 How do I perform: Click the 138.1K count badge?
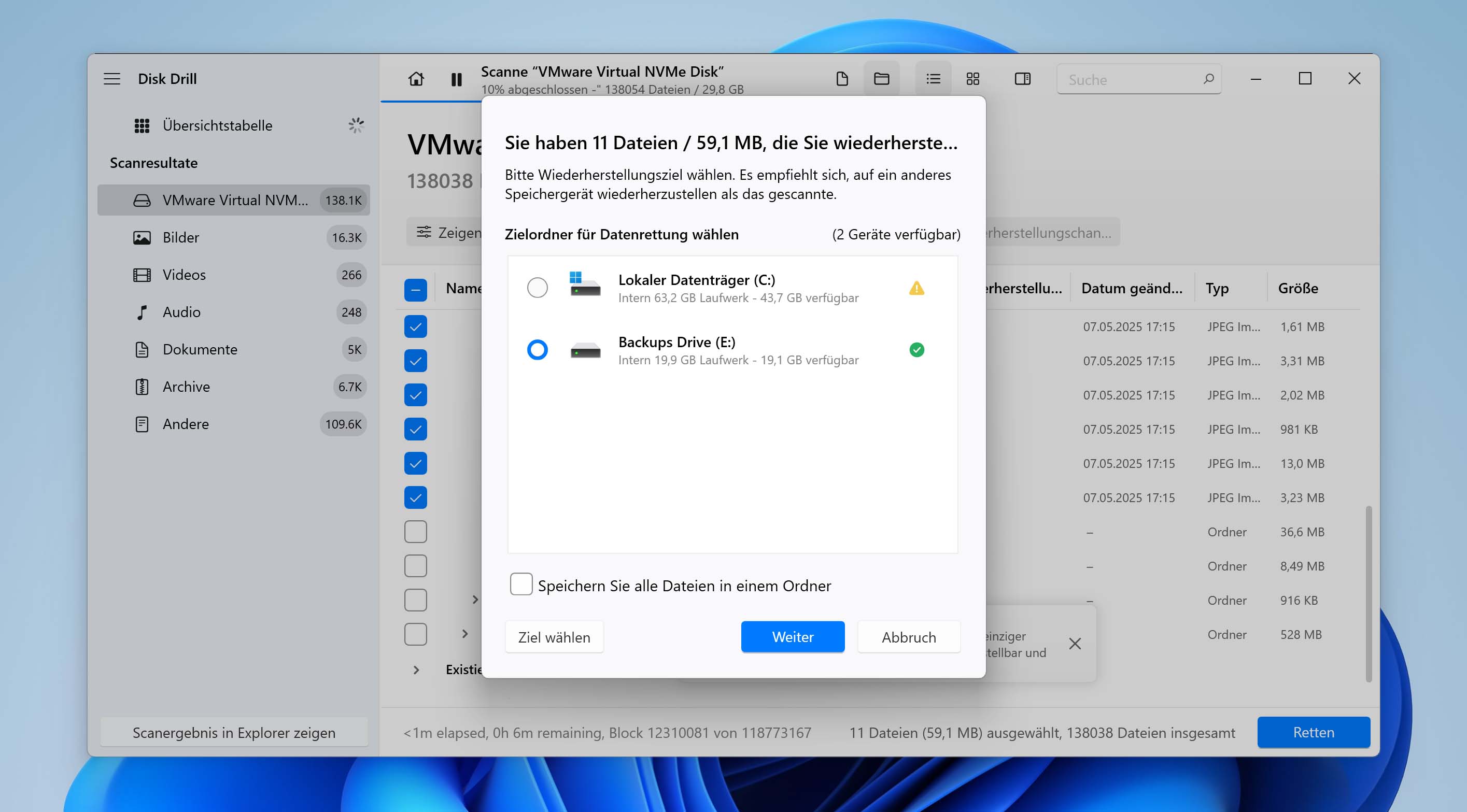pyautogui.click(x=343, y=200)
